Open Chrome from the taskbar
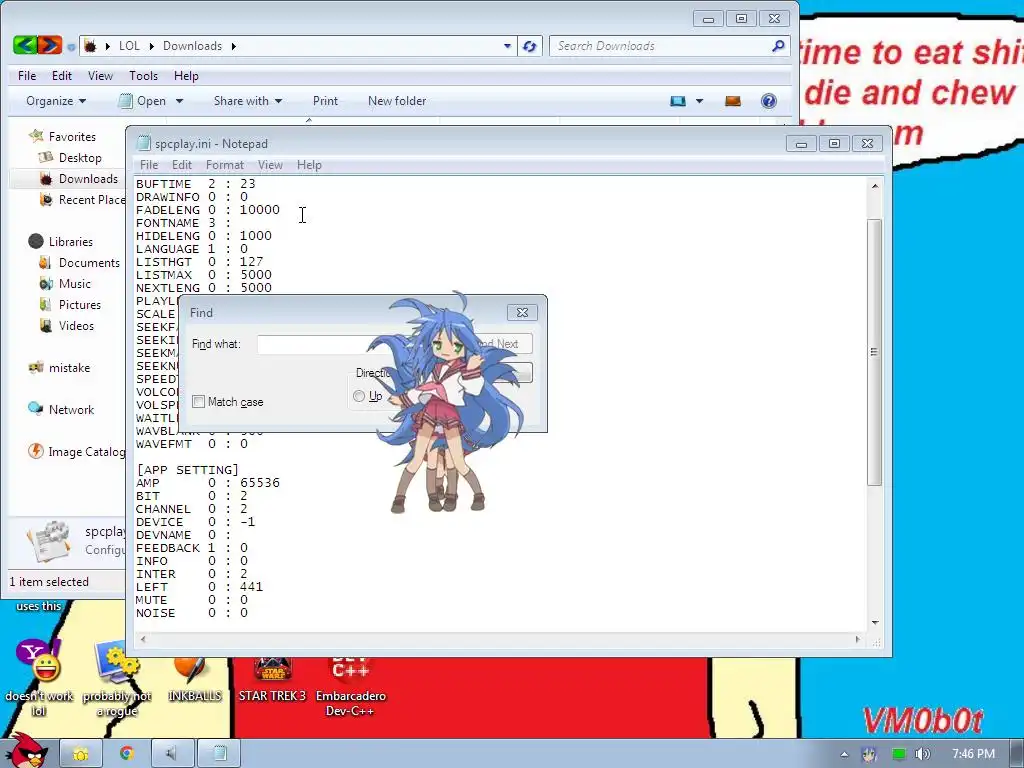 (127, 754)
